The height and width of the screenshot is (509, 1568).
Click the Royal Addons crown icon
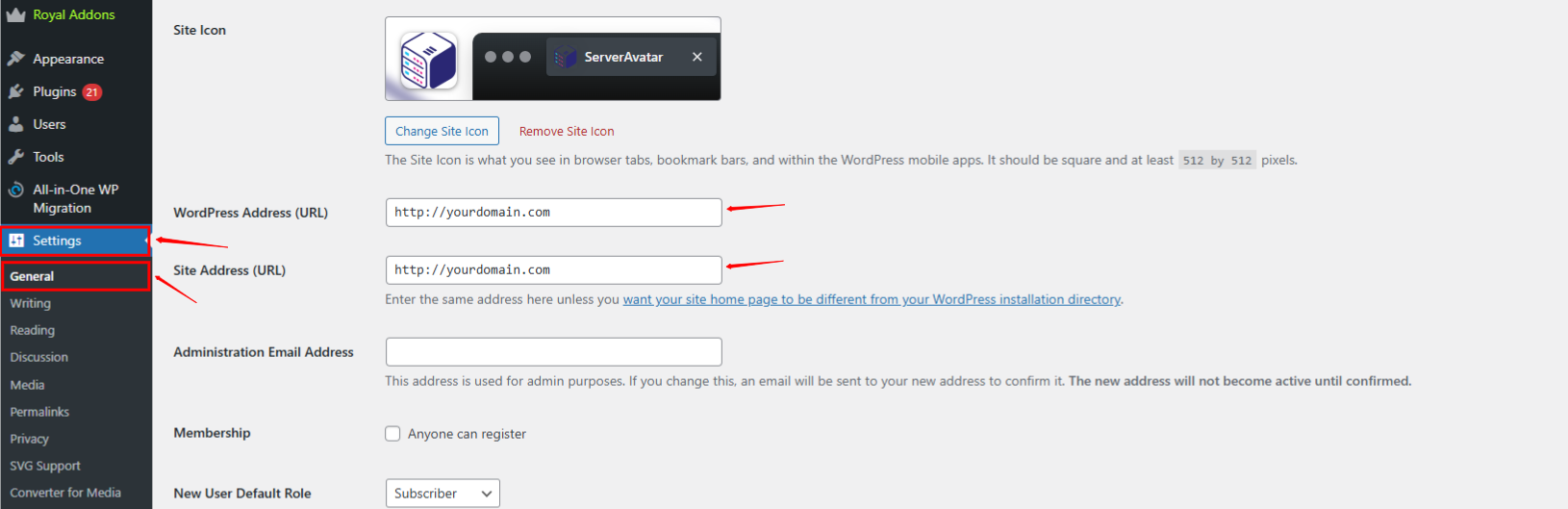coord(15,15)
